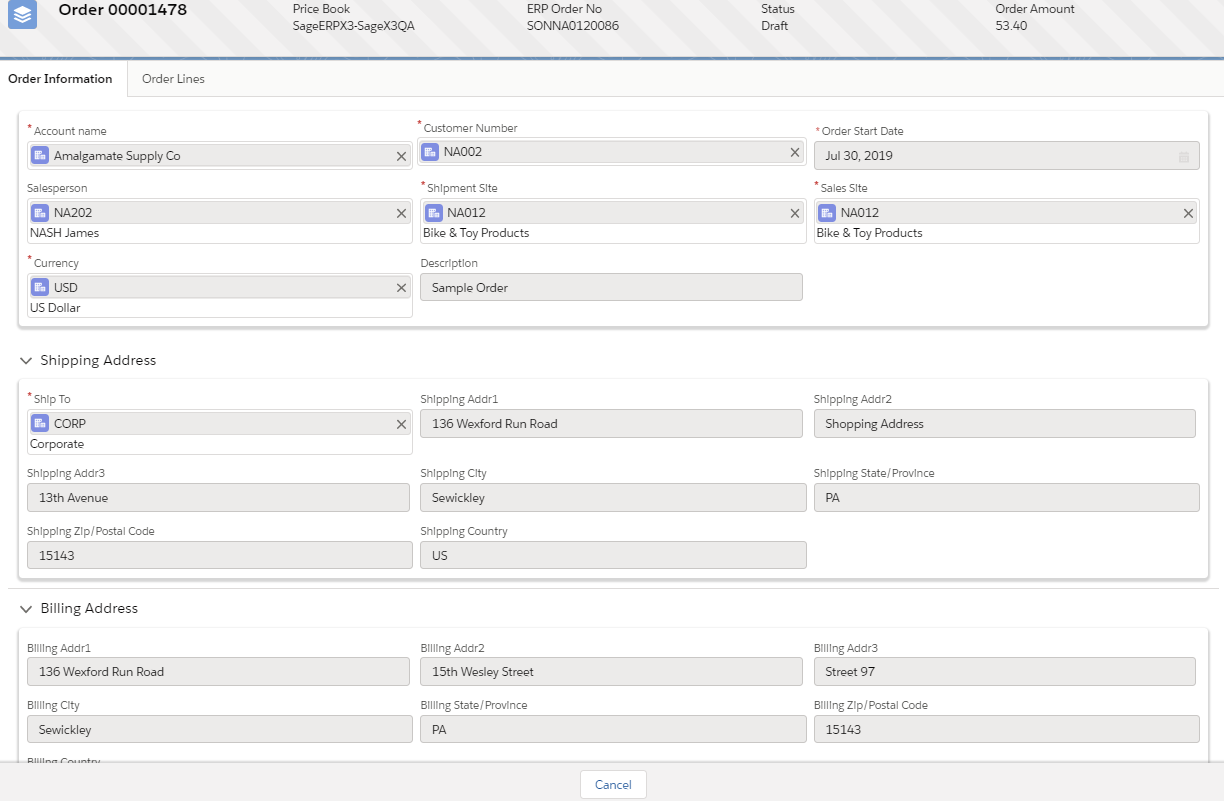Remove the Sales Site NA012 value
Screen dimensions: 1224x802
pos(1188,213)
